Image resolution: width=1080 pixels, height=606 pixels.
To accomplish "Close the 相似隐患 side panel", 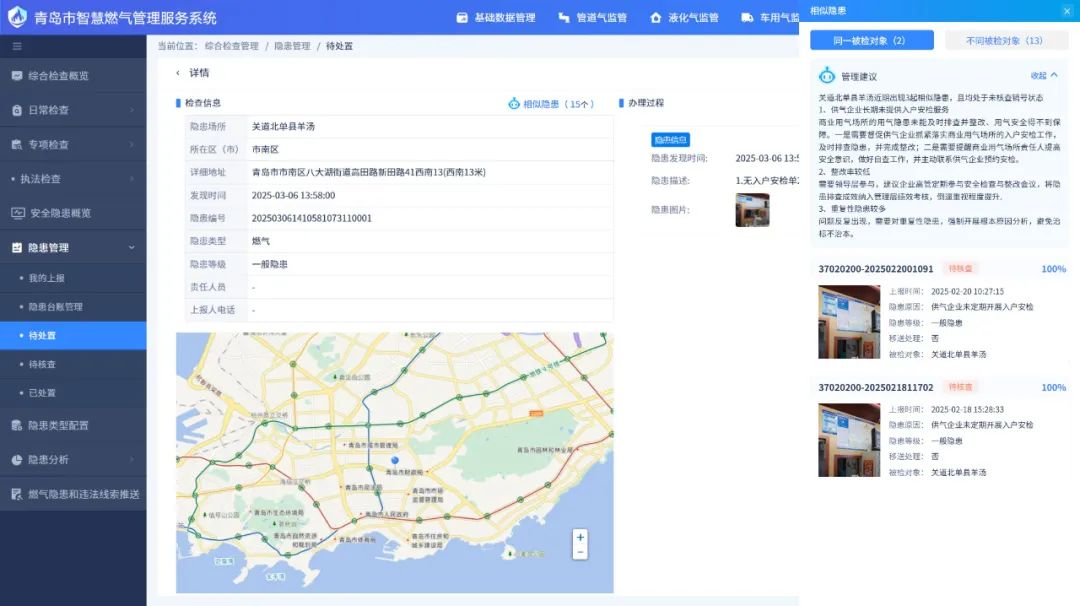I will [1066, 11].
